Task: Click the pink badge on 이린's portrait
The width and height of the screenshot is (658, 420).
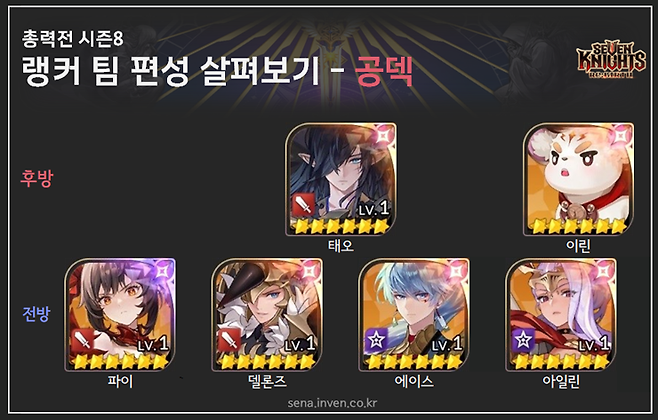Action: 621,136
